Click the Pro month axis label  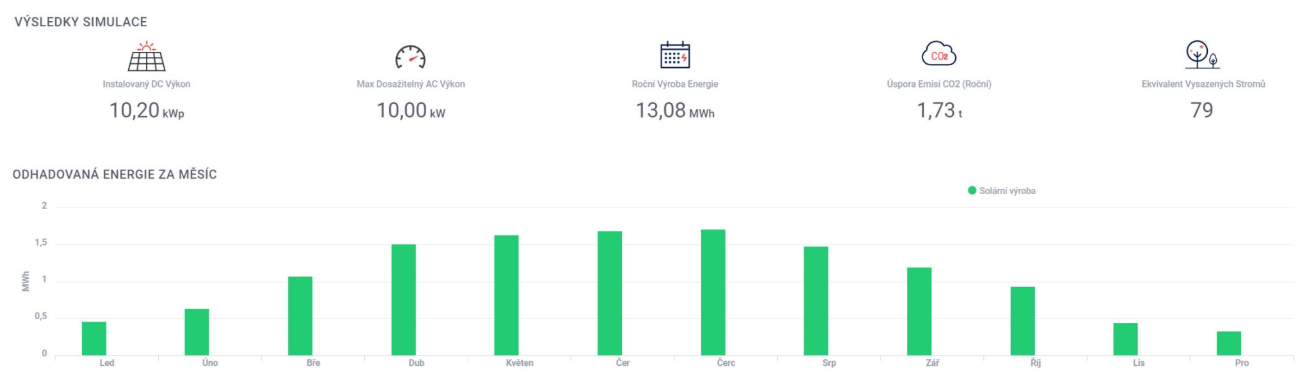point(1242,364)
